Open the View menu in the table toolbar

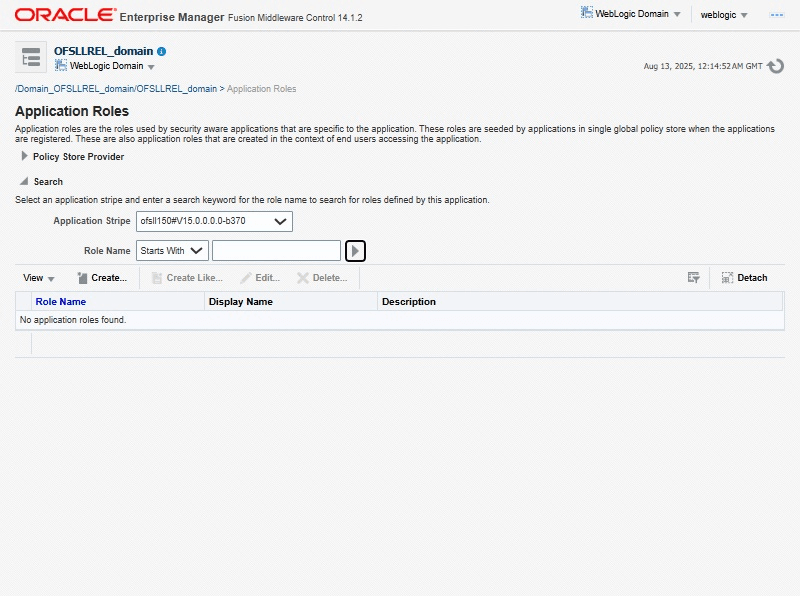(x=38, y=278)
